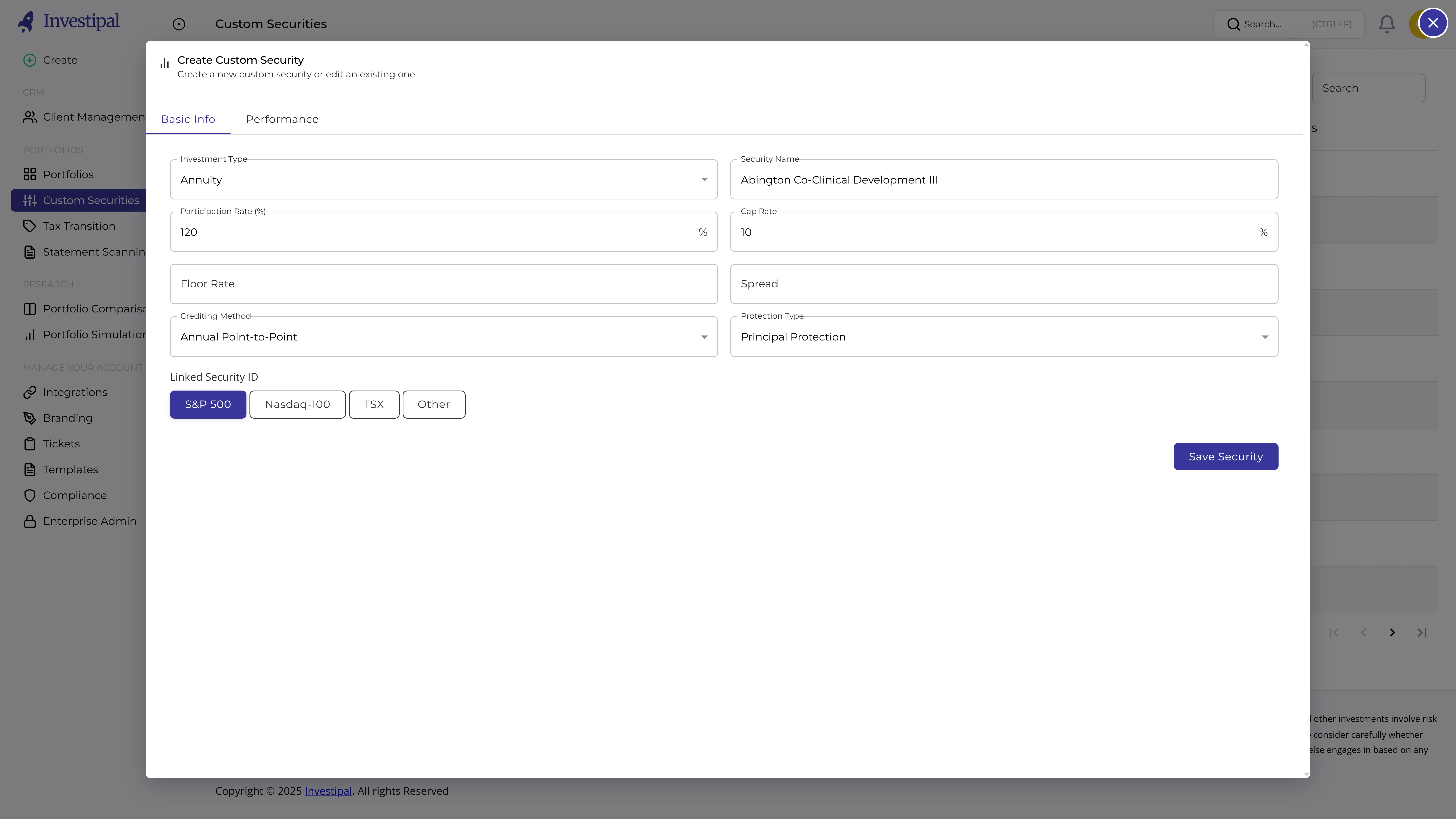This screenshot has height=819, width=1456.
Task: Open the Crediting Method dropdown
Action: pos(444,337)
